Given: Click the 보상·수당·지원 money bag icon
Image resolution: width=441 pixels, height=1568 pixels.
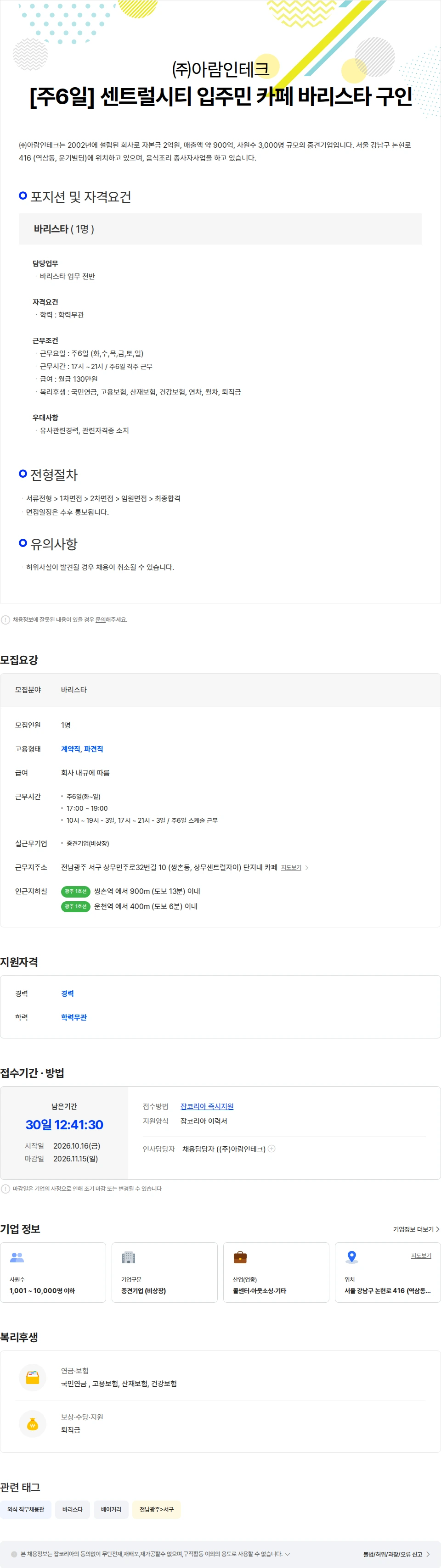Looking at the screenshot, I should coord(33,1424).
